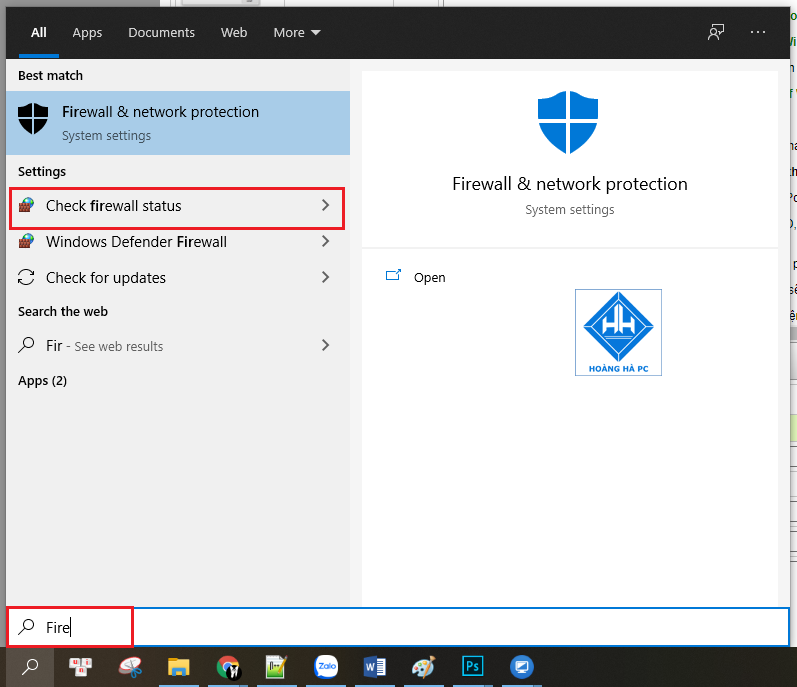Open the remote desktop taskbar icon
This screenshot has width=797, height=687.
click(x=522, y=667)
